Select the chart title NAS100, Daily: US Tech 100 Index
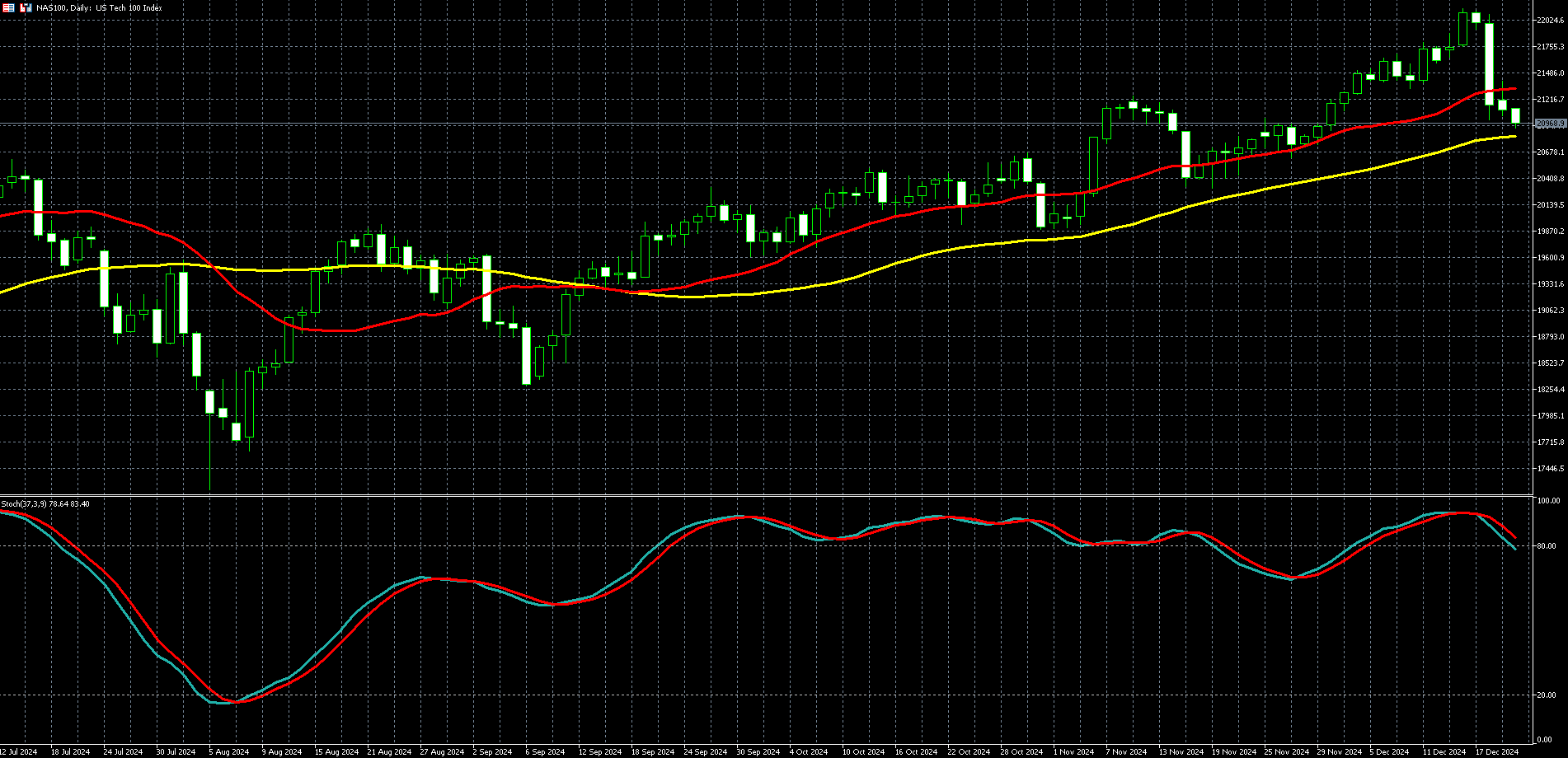This screenshot has height=758, width=1568. point(99,8)
